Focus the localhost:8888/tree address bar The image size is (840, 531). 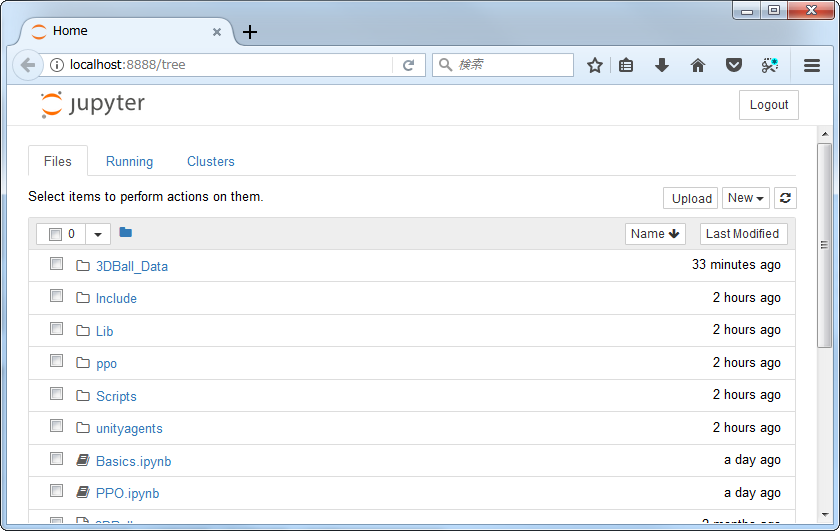click(228, 65)
